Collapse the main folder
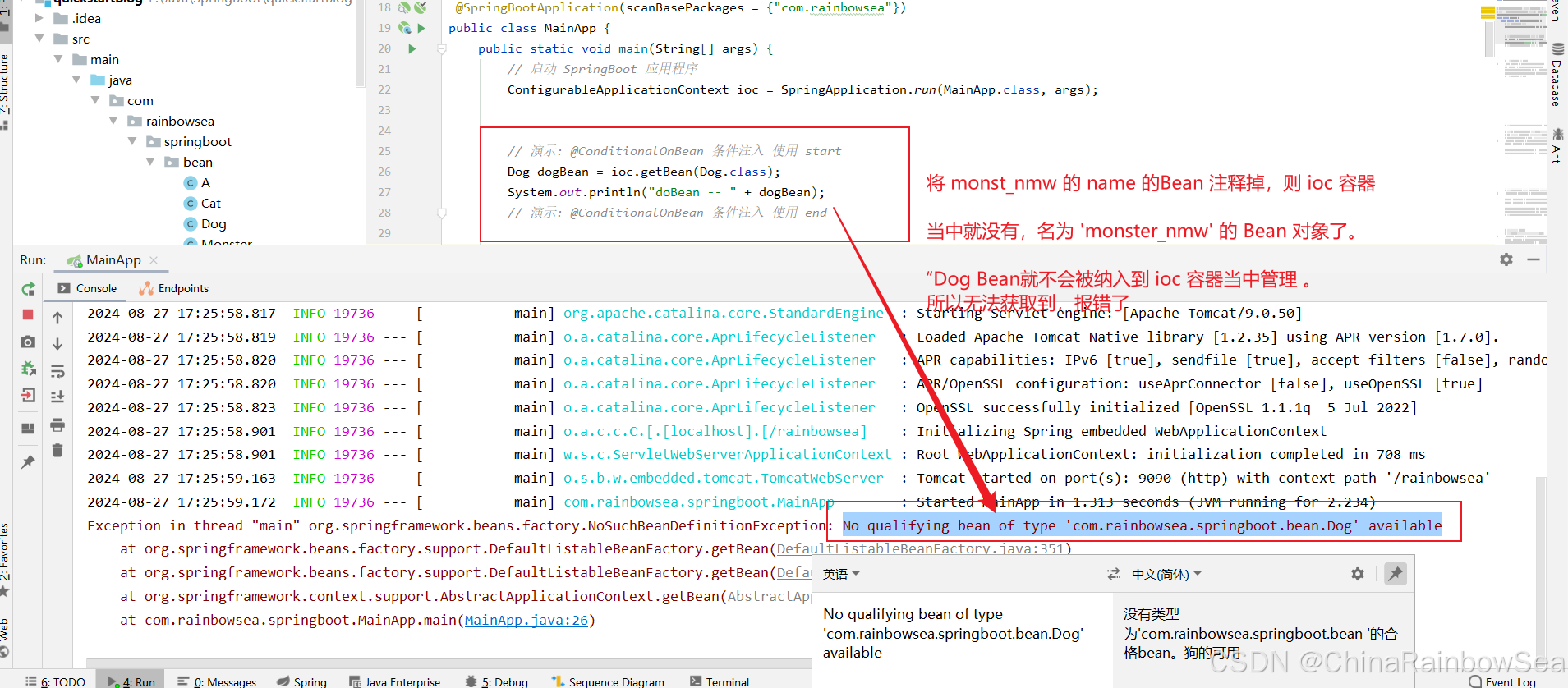Viewport: 1568px width, 688px height. pos(57,59)
